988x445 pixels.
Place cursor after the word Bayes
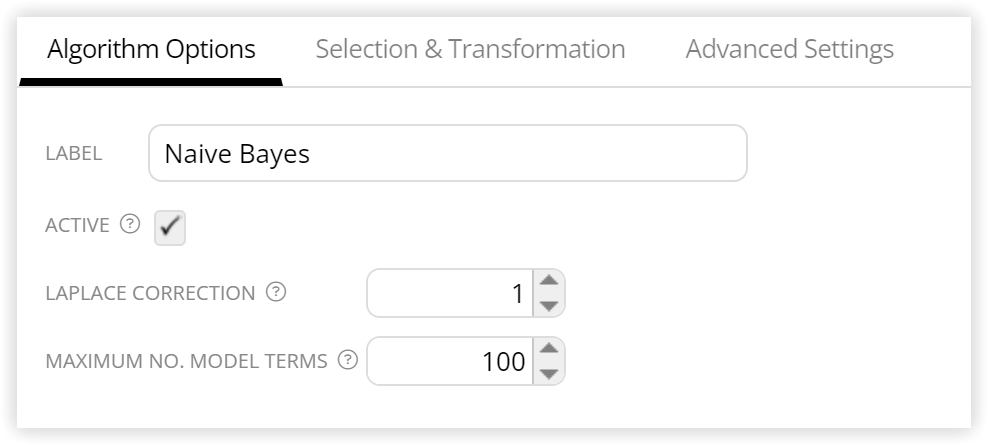[x=311, y=154]
